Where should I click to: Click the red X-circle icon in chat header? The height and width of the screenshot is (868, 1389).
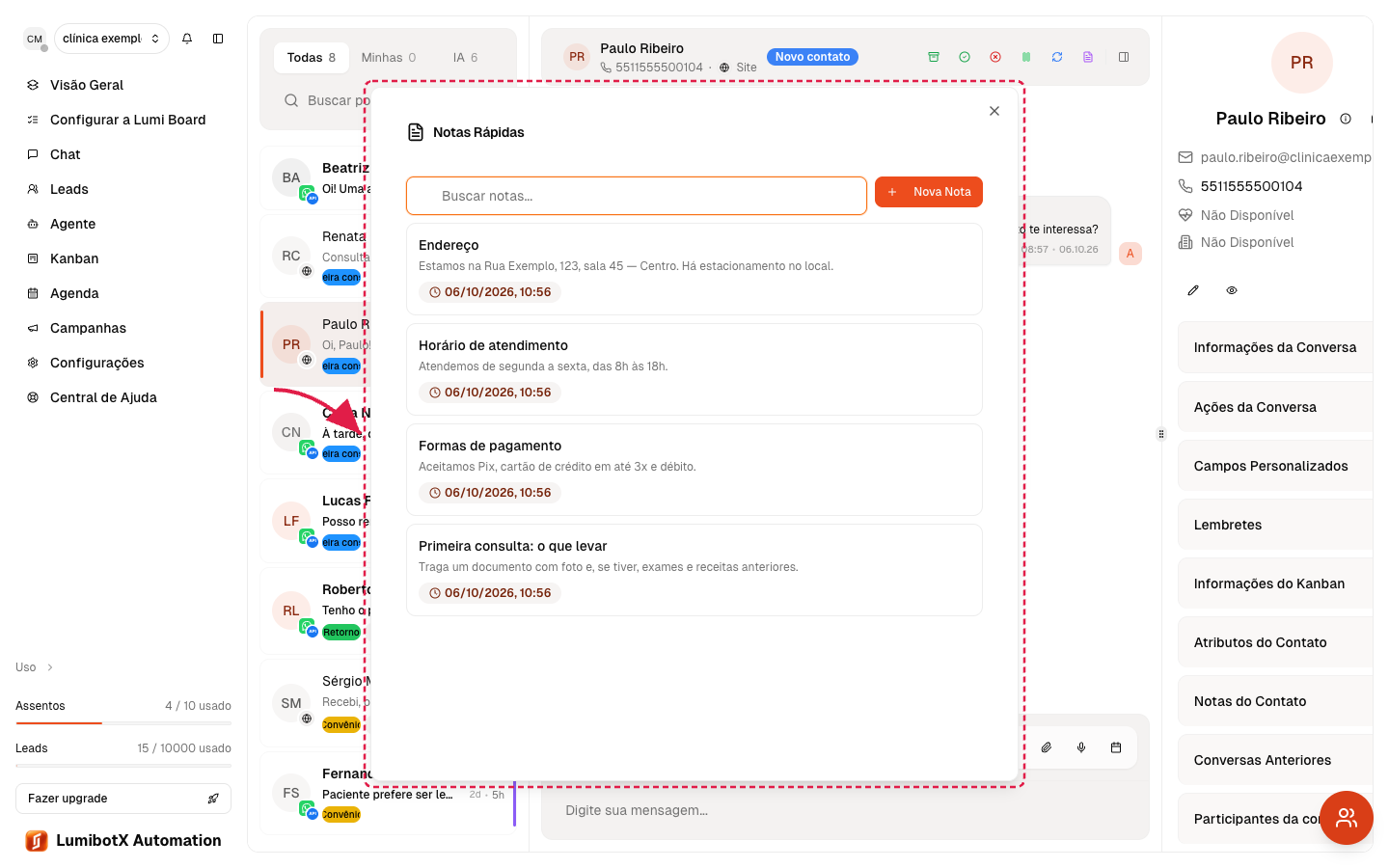point(995,57)
